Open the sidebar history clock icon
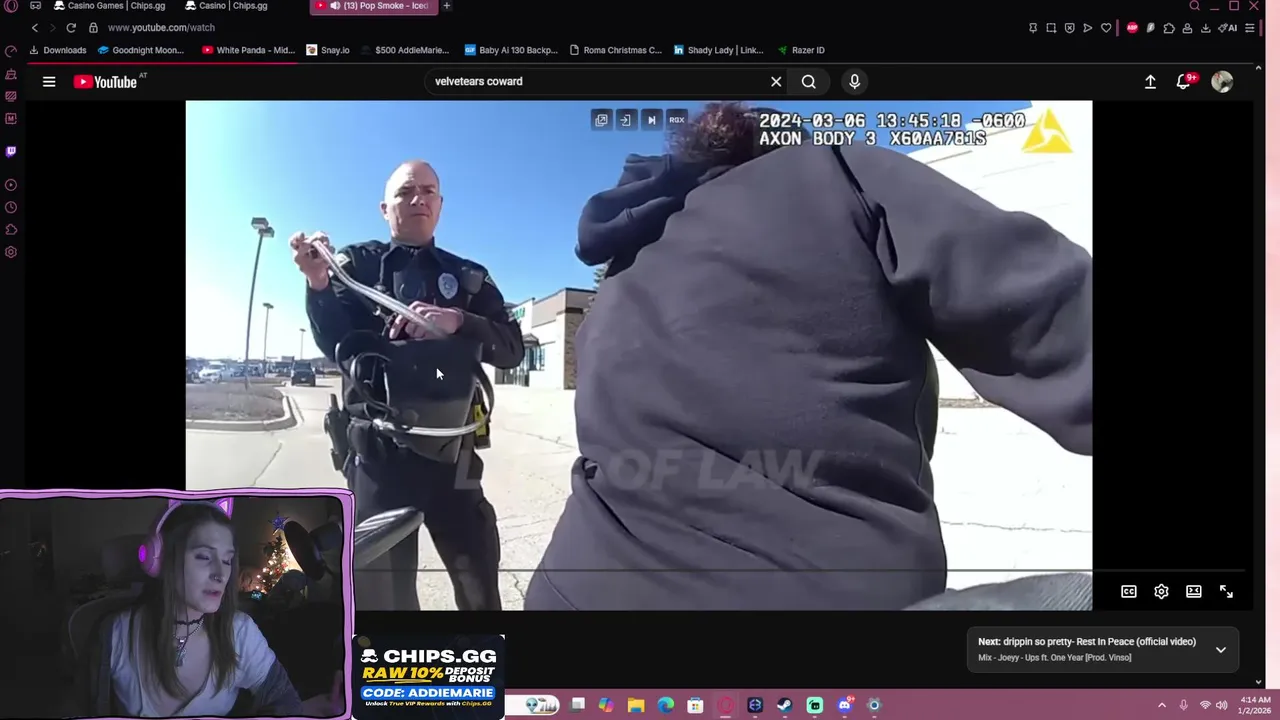 11,208
